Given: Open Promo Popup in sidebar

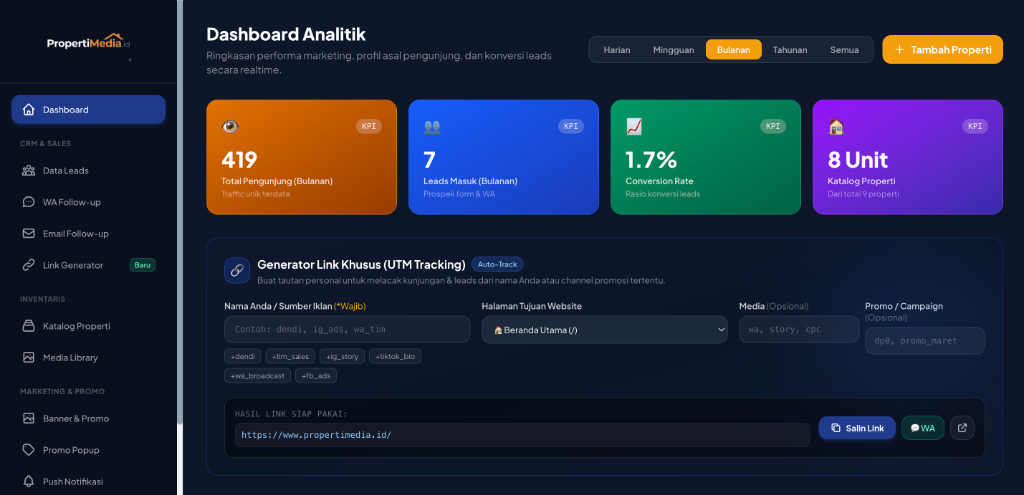Looking at the screenshot, I should tap(88, 450).
